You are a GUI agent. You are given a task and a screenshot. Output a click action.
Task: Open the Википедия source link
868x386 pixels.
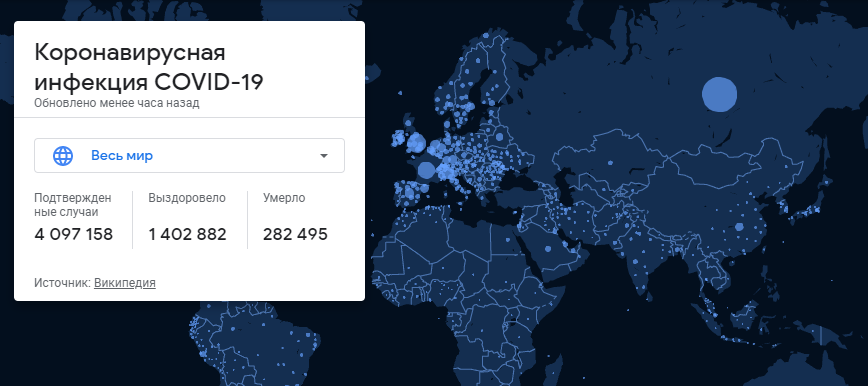point(125,283)
